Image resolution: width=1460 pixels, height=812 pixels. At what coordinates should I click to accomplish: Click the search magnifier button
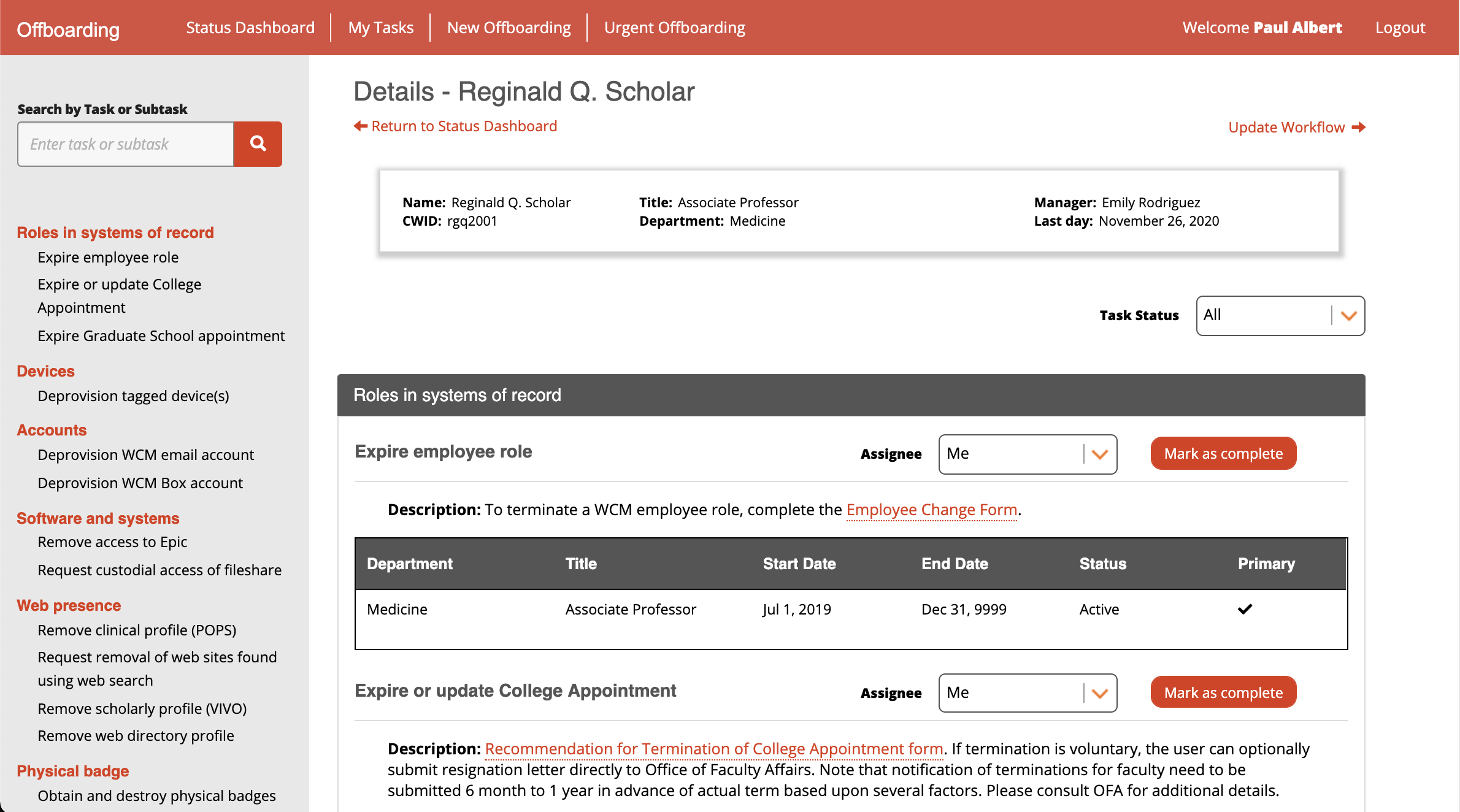[x=258, y=144]
